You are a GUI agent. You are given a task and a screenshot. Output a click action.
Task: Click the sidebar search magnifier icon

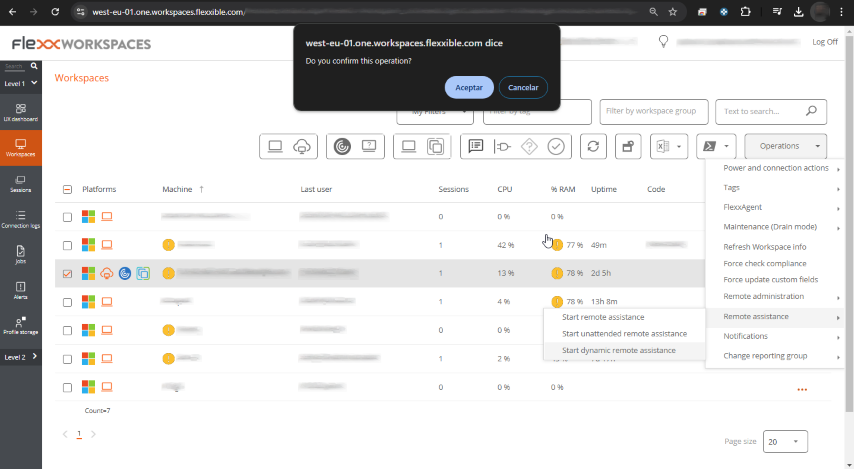pyautogui.click(x=34, y=66)
